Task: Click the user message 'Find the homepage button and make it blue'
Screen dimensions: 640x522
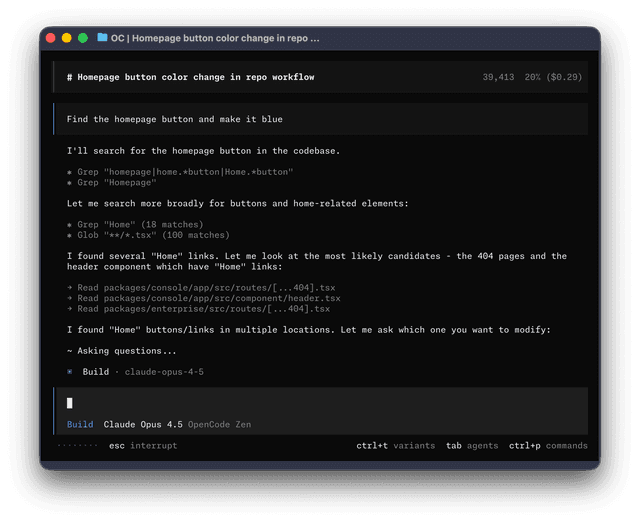Action: (175, 119)
